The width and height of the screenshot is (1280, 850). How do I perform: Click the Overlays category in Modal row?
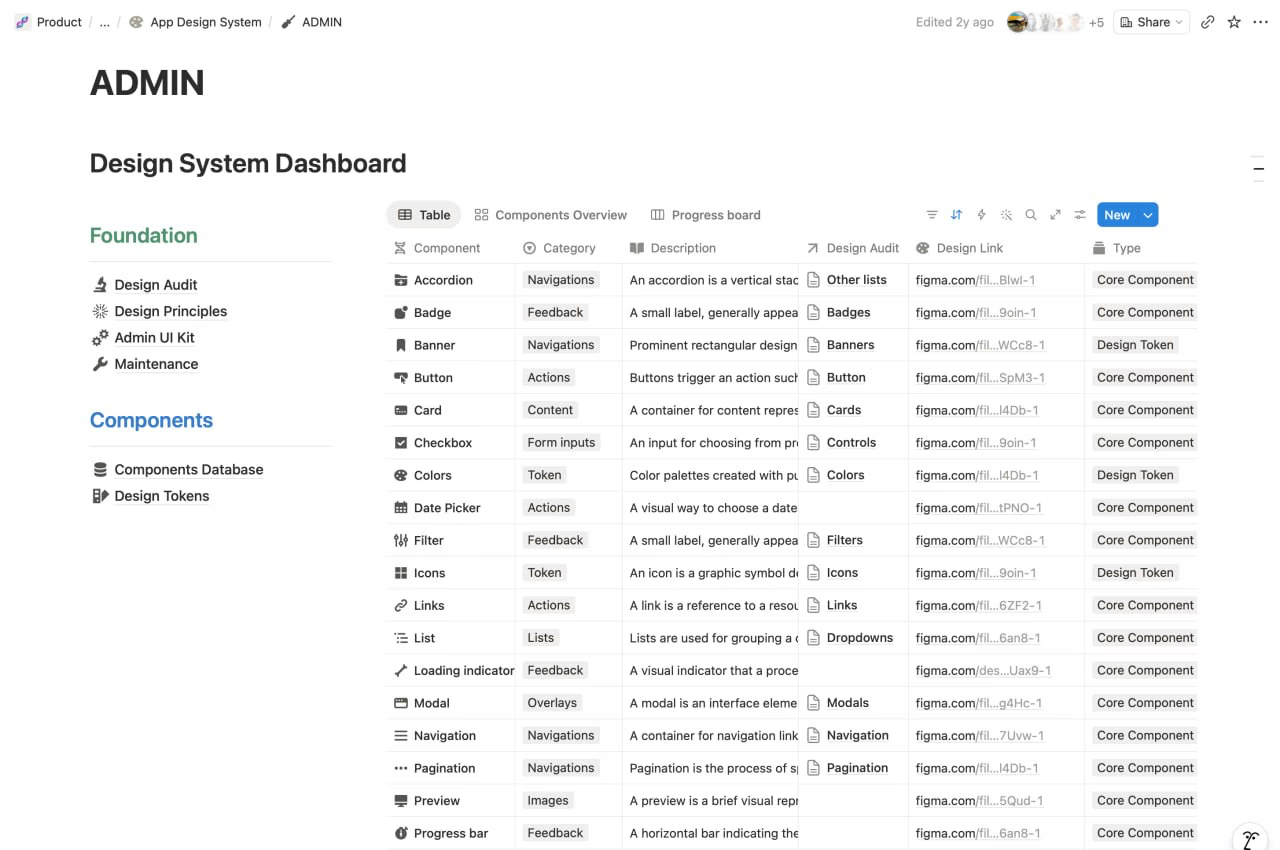click(552, 703)
